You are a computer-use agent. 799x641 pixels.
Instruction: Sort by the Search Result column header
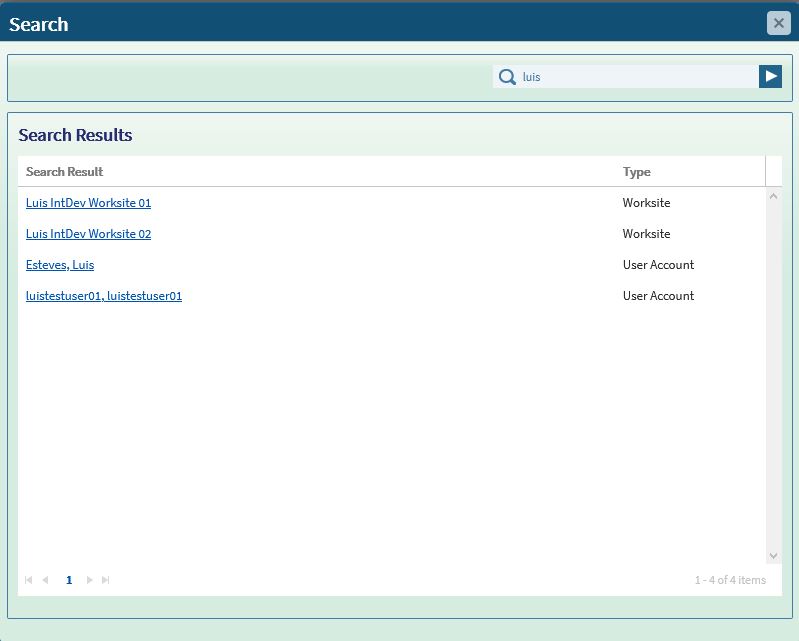pos(64,172)
